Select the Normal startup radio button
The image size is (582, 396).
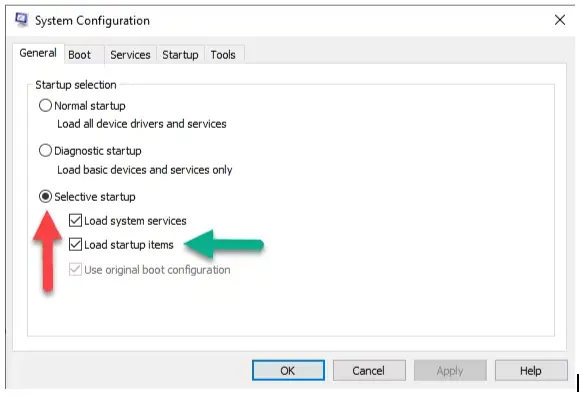[45, 106]
